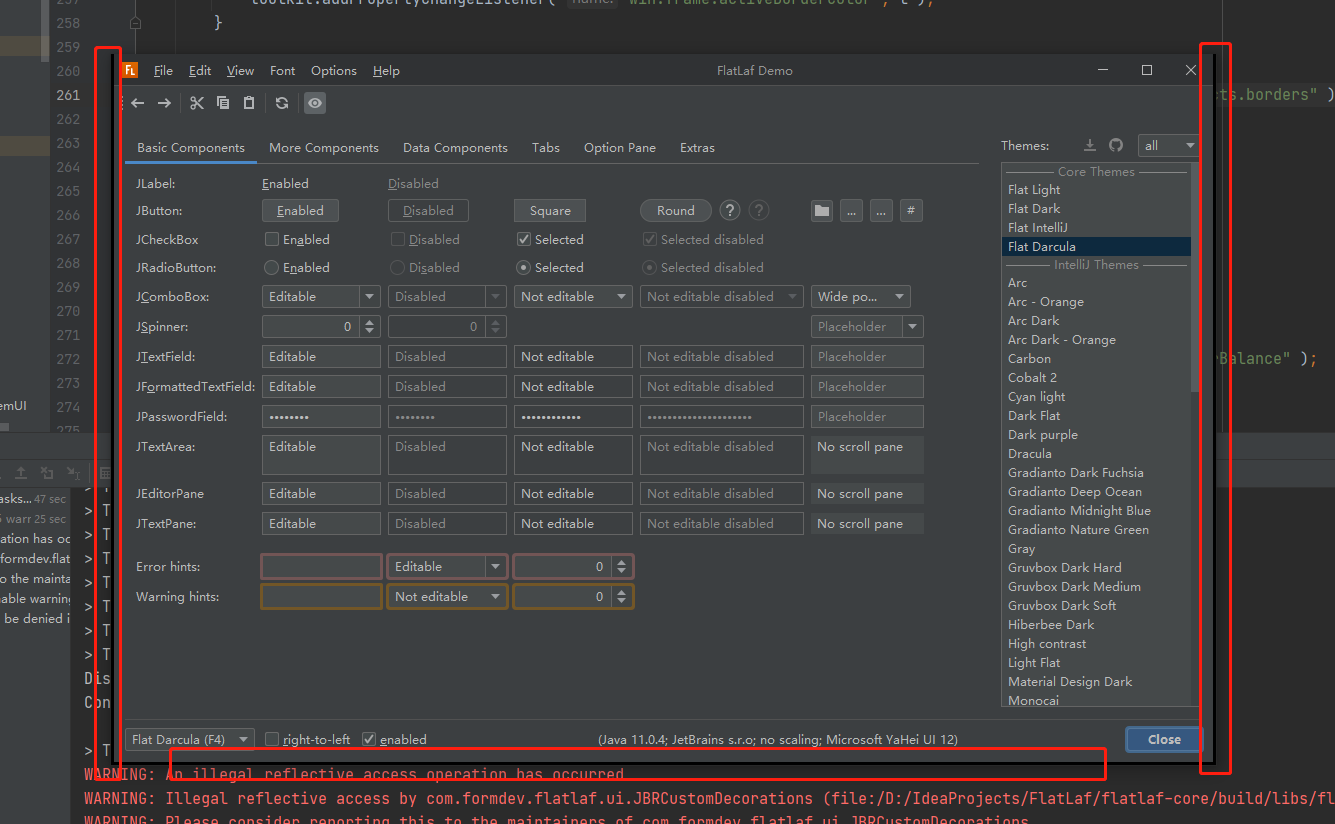The image size is (1335, 824).
Task: Open the Flat Darcula (F4) dropdown
Action: 190,739
